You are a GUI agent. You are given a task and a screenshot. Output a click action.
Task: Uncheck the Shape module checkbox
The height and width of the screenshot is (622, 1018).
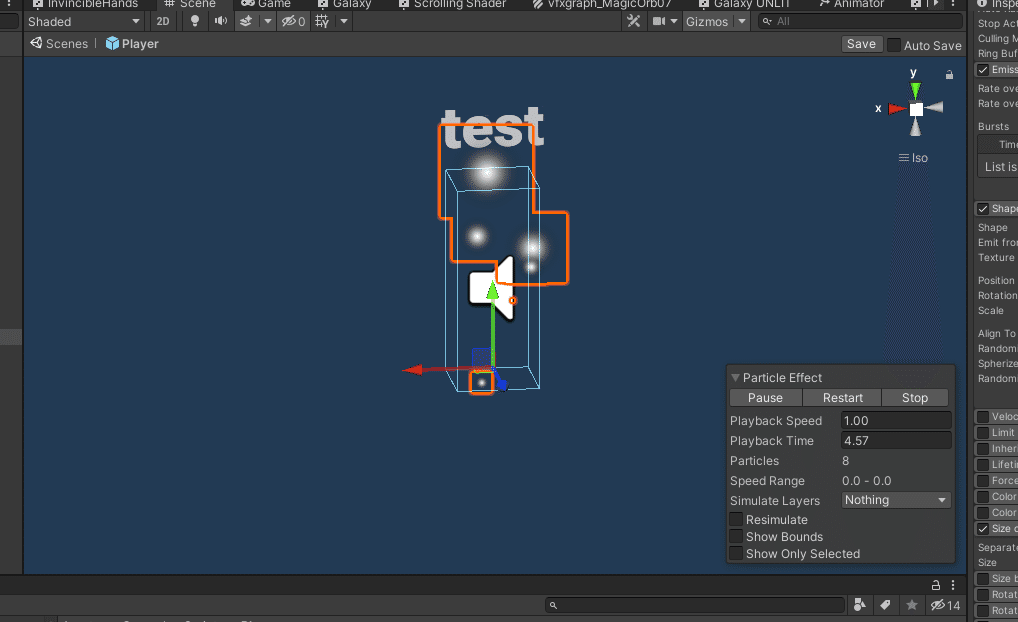[983, 208]
